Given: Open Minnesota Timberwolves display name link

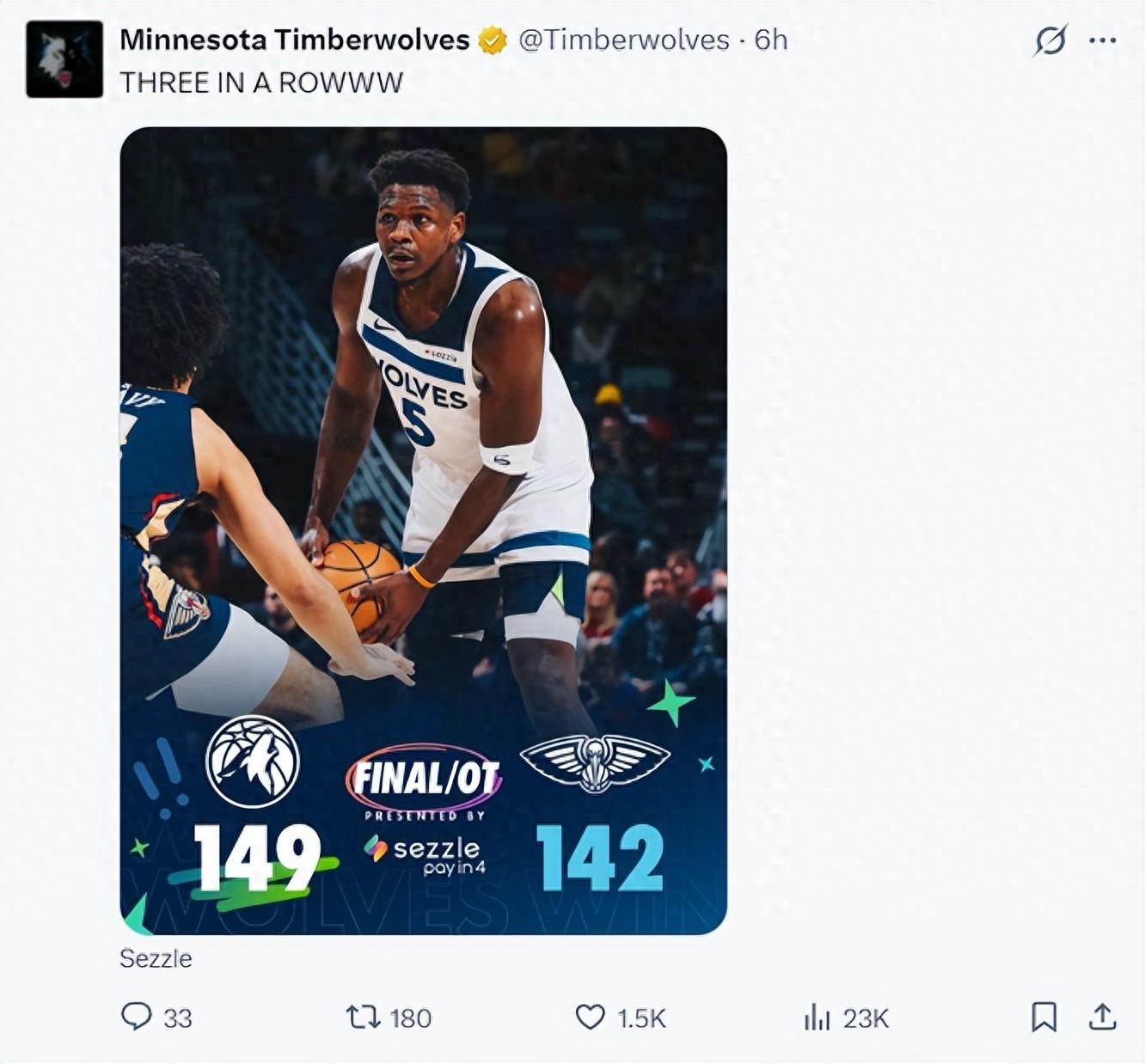Looking at the screenshot, I should click(295, 40).
